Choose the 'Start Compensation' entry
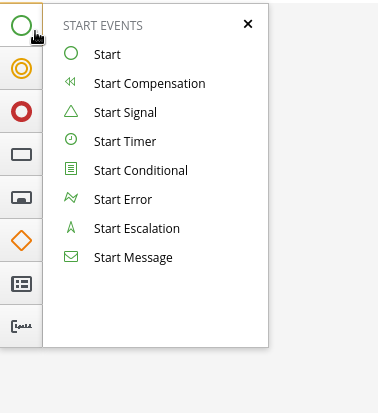 click(x=150, y=84)
